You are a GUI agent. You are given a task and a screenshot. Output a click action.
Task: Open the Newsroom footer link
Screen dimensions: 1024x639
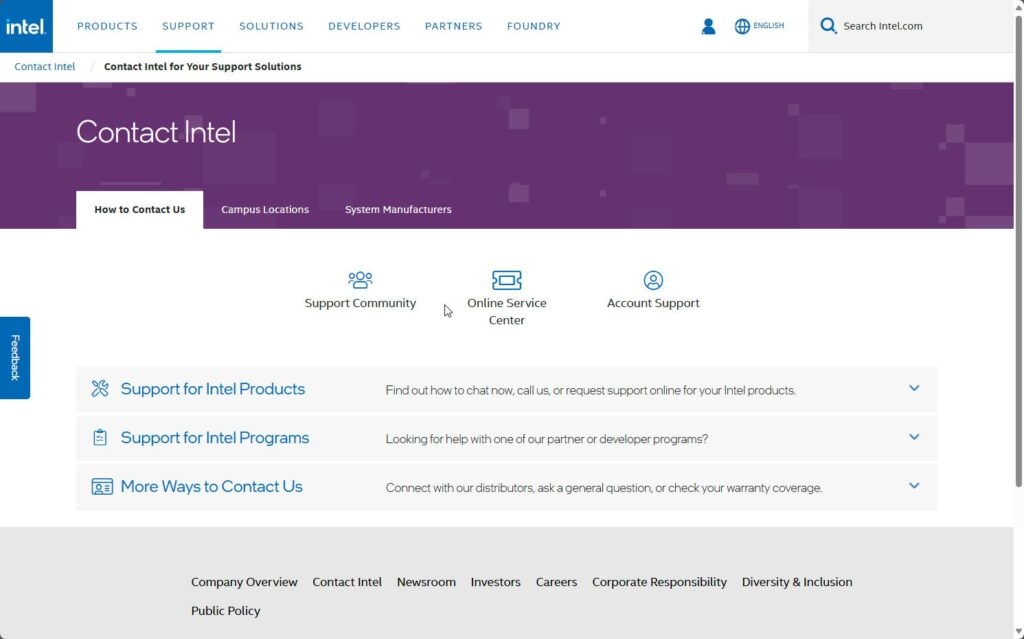click(426, 582)
